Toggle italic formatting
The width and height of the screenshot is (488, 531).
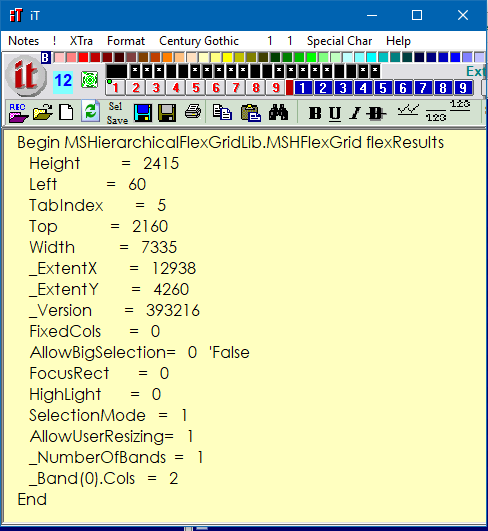[355, 113]
